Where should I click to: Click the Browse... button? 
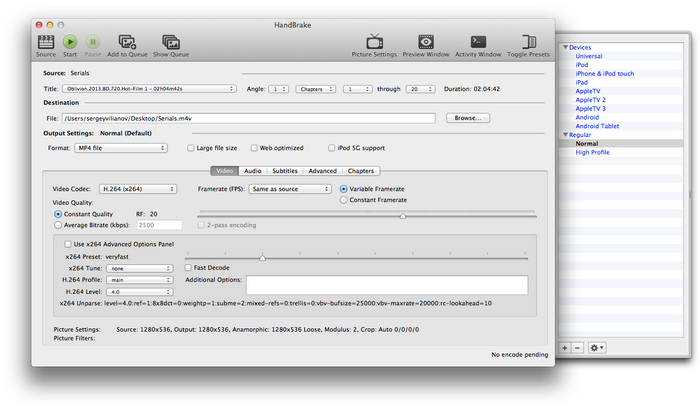467,118
